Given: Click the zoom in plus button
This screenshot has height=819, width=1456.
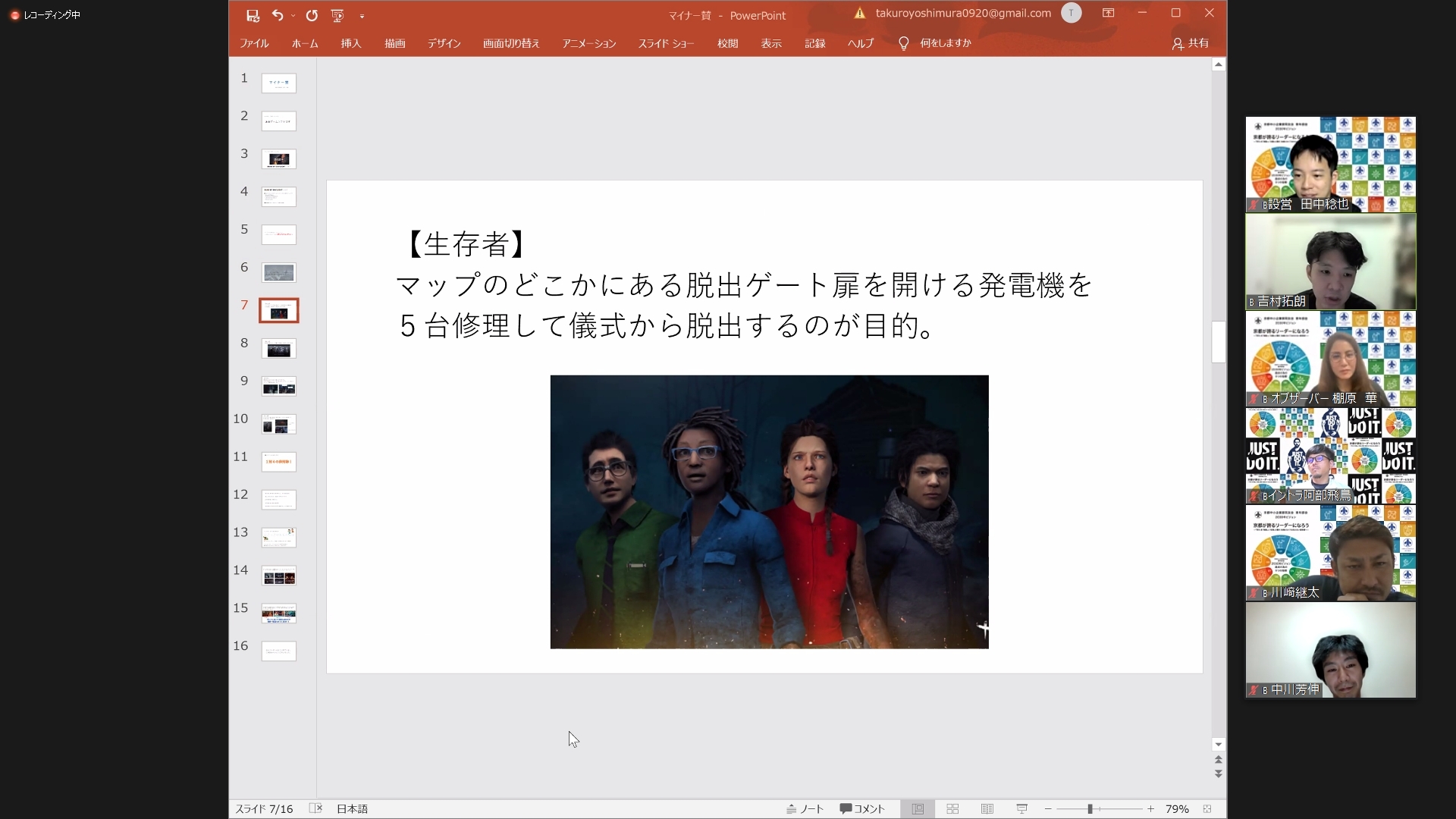Looking at the screenshot, I should pos(1150,809).
